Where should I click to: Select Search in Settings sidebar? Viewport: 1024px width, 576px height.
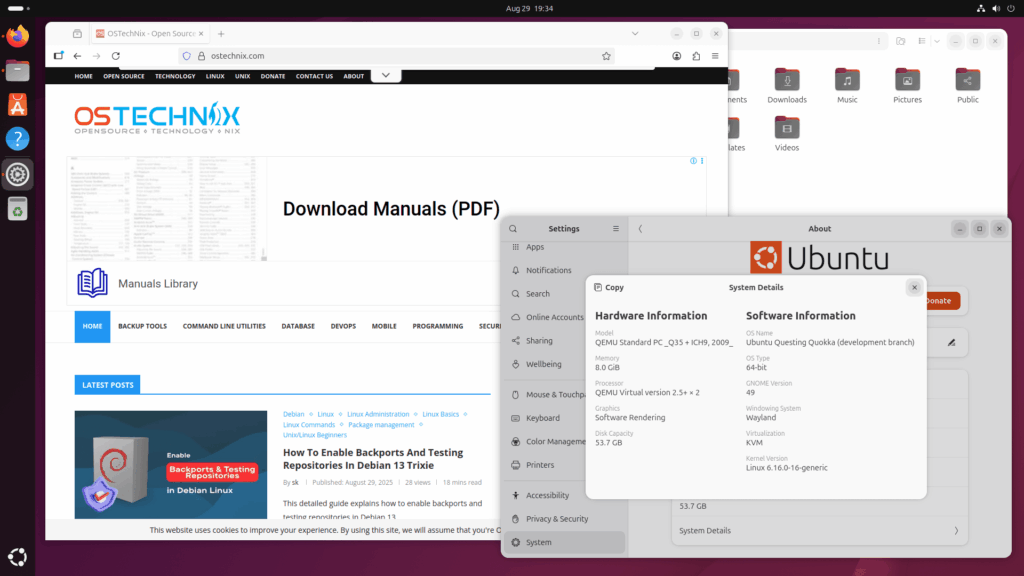click(x=564, y=294)
